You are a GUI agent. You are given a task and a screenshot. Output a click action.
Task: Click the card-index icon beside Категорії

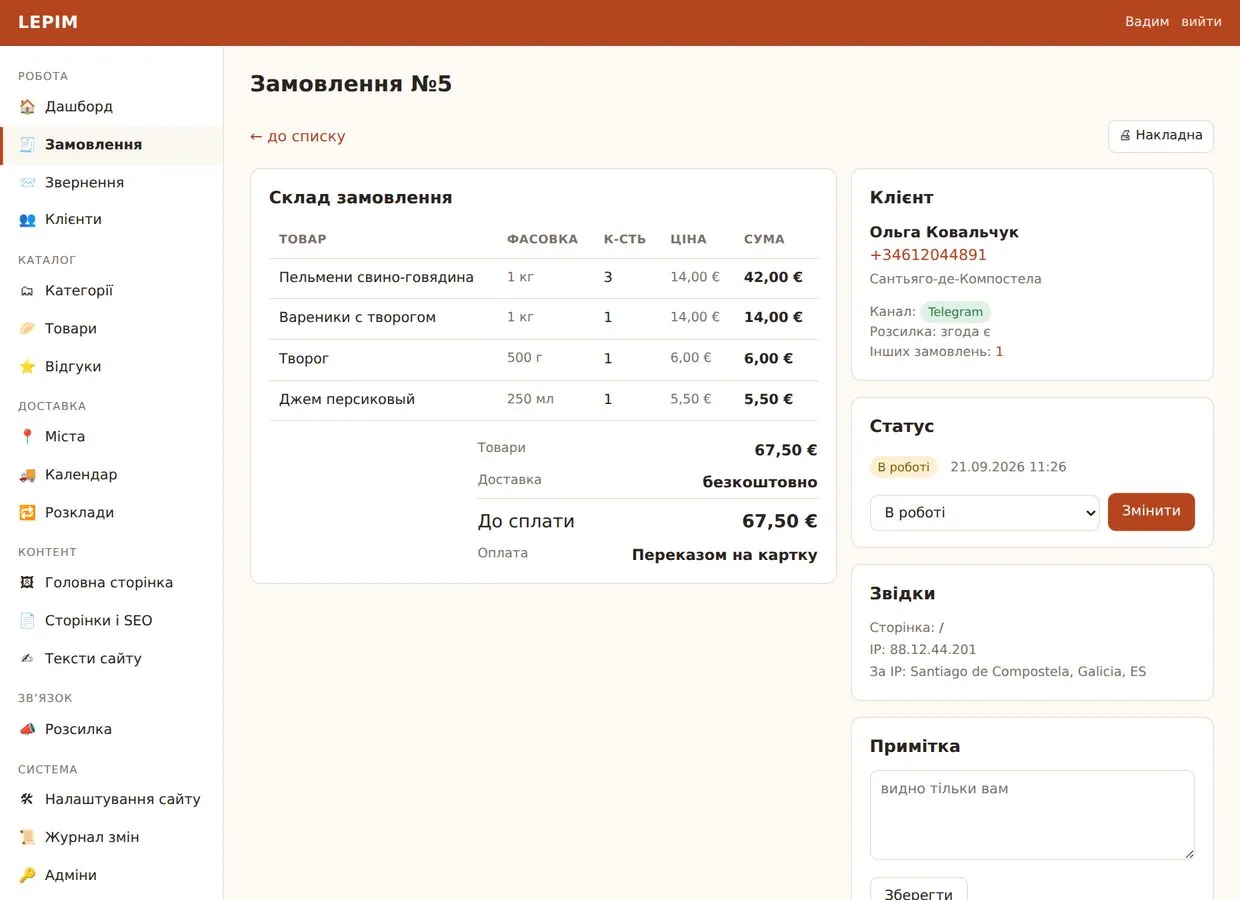click(x=27, y=290)
